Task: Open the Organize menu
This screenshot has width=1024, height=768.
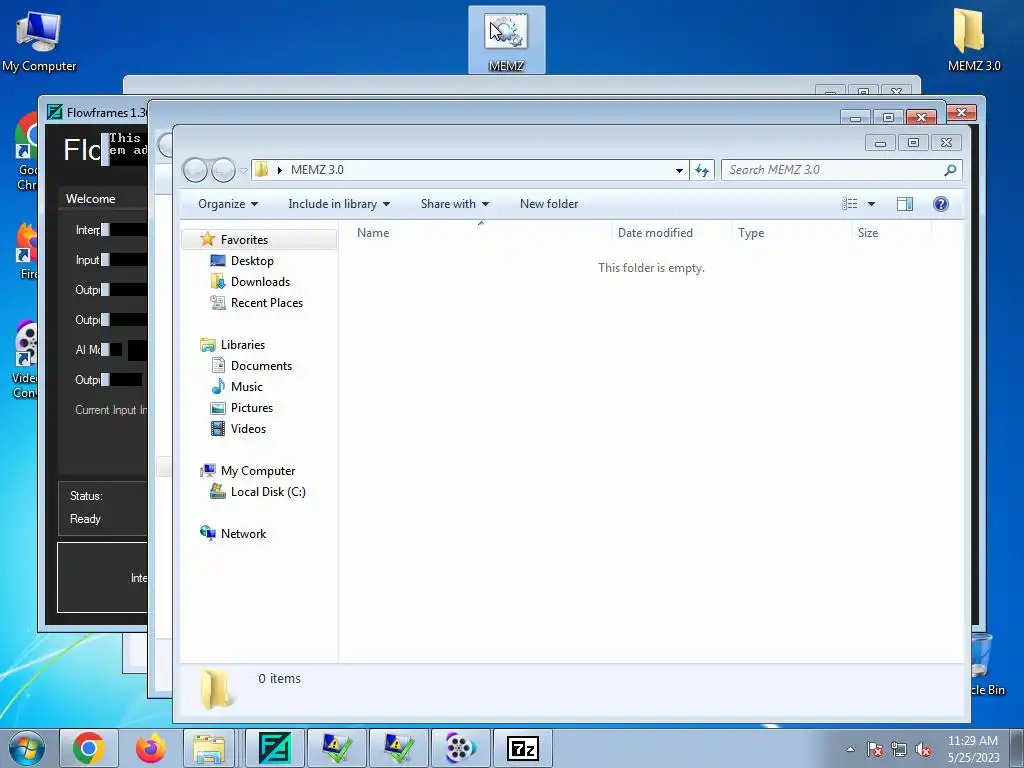Action: coord(228,204)
